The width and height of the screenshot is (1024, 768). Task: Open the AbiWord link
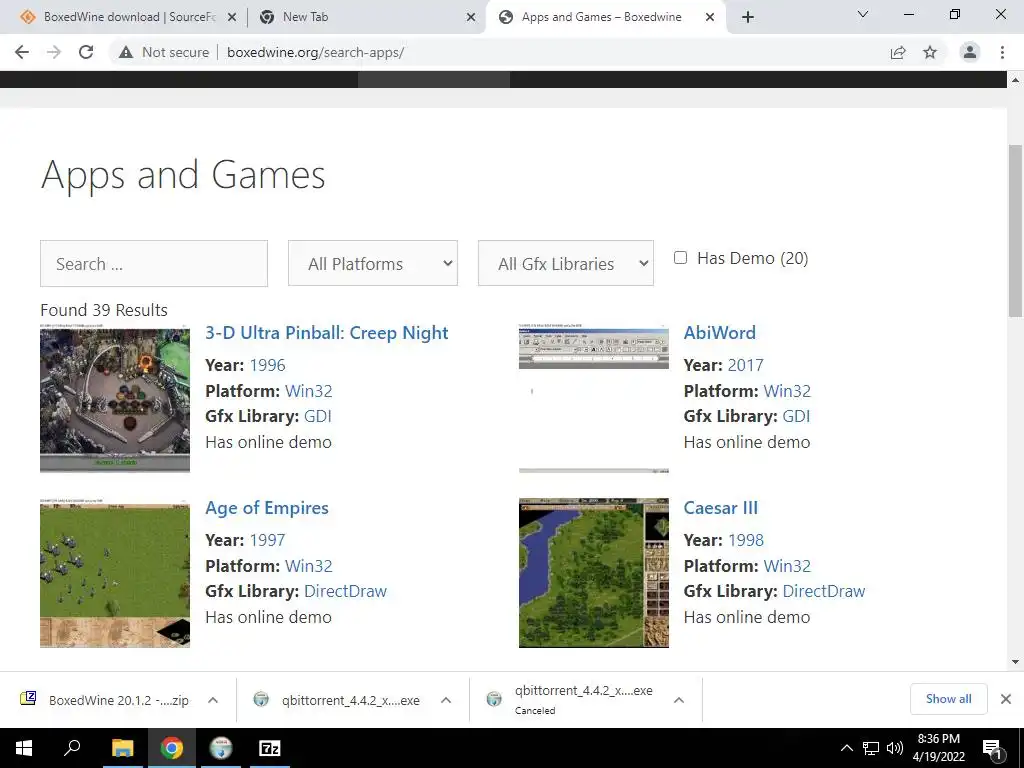(x=720, y=333)
